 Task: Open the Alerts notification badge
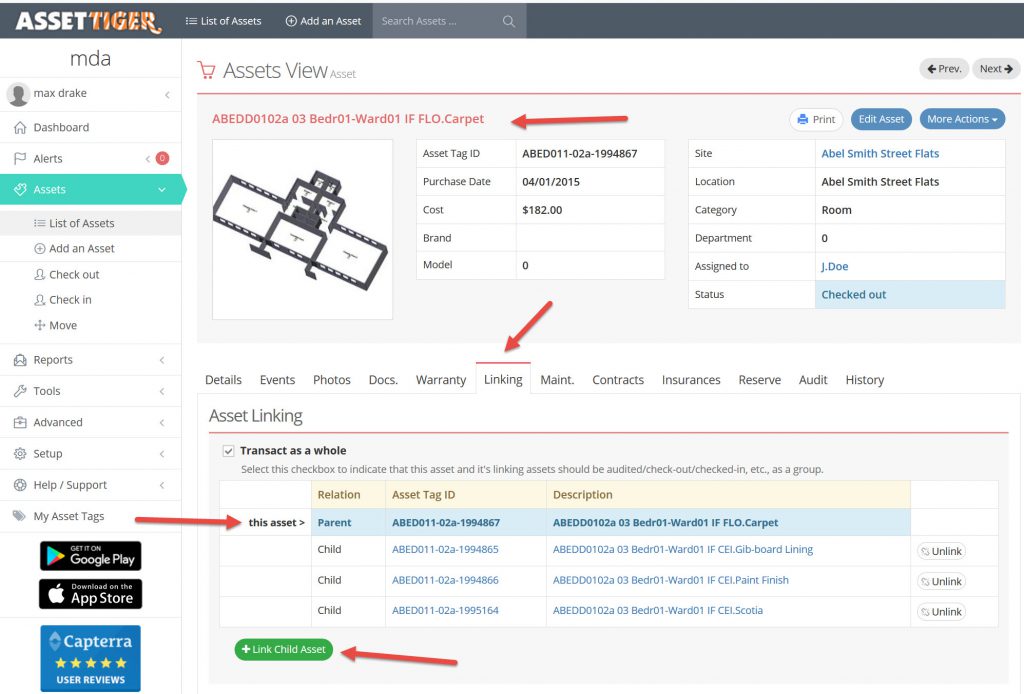pyautogui.click(x=162, y=158)
